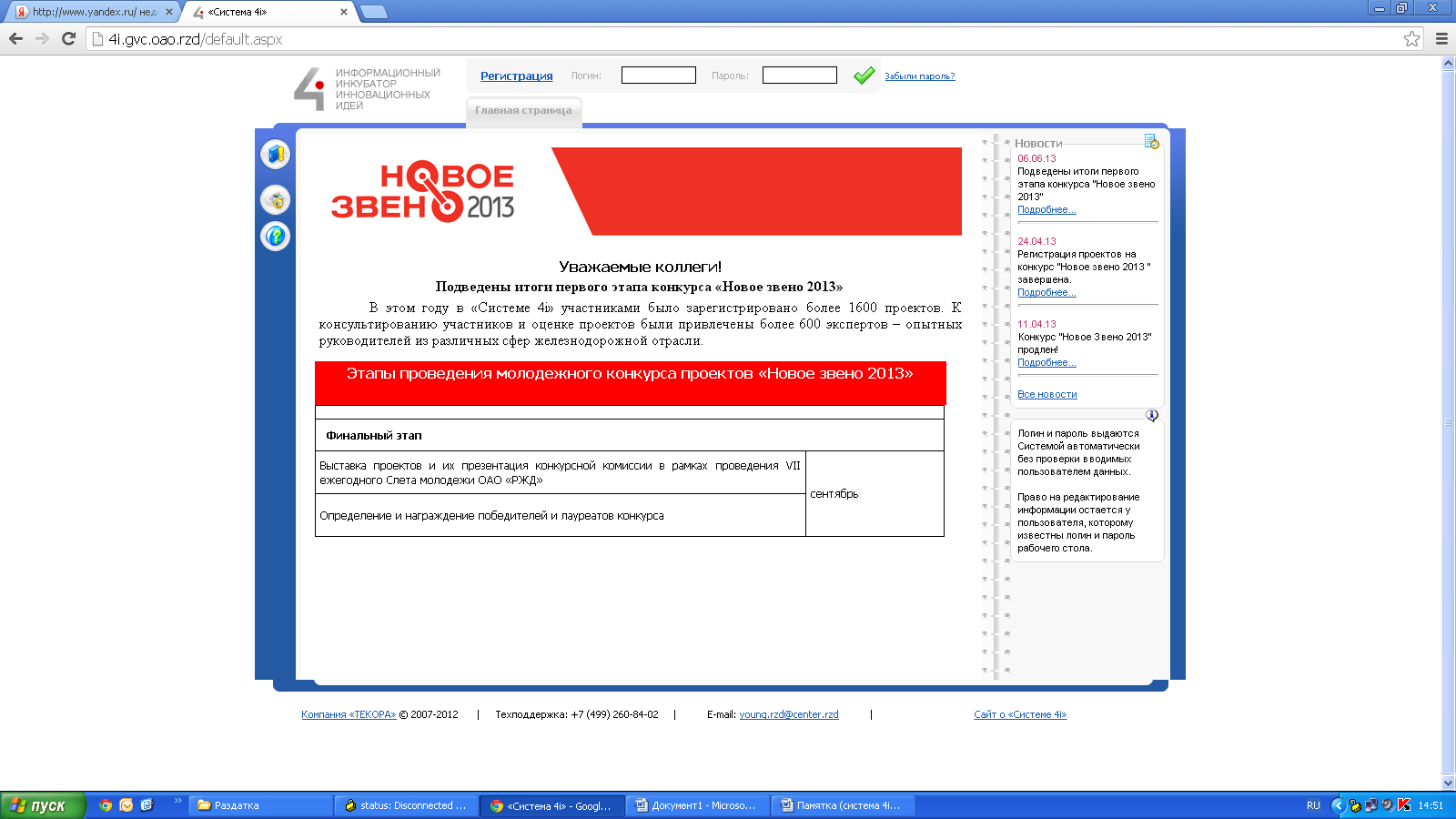Expand quick launch chevron on taskbar

177,802
